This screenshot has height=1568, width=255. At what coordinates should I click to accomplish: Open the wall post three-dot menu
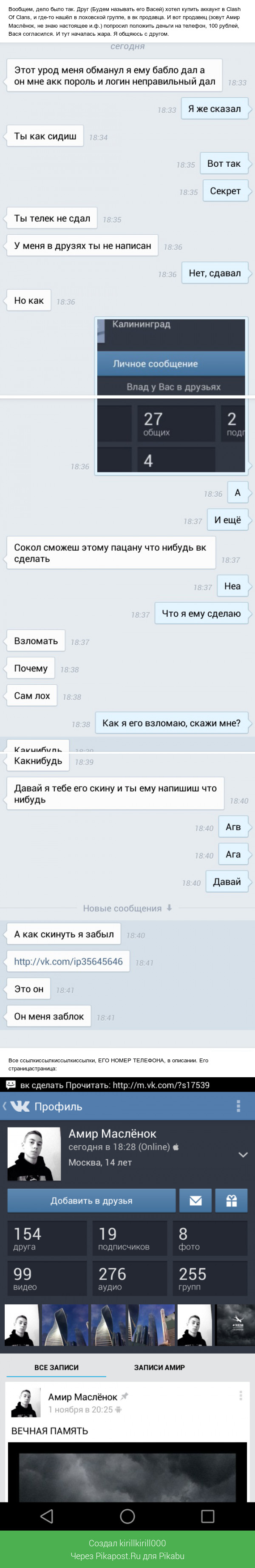pos(241,1400)
